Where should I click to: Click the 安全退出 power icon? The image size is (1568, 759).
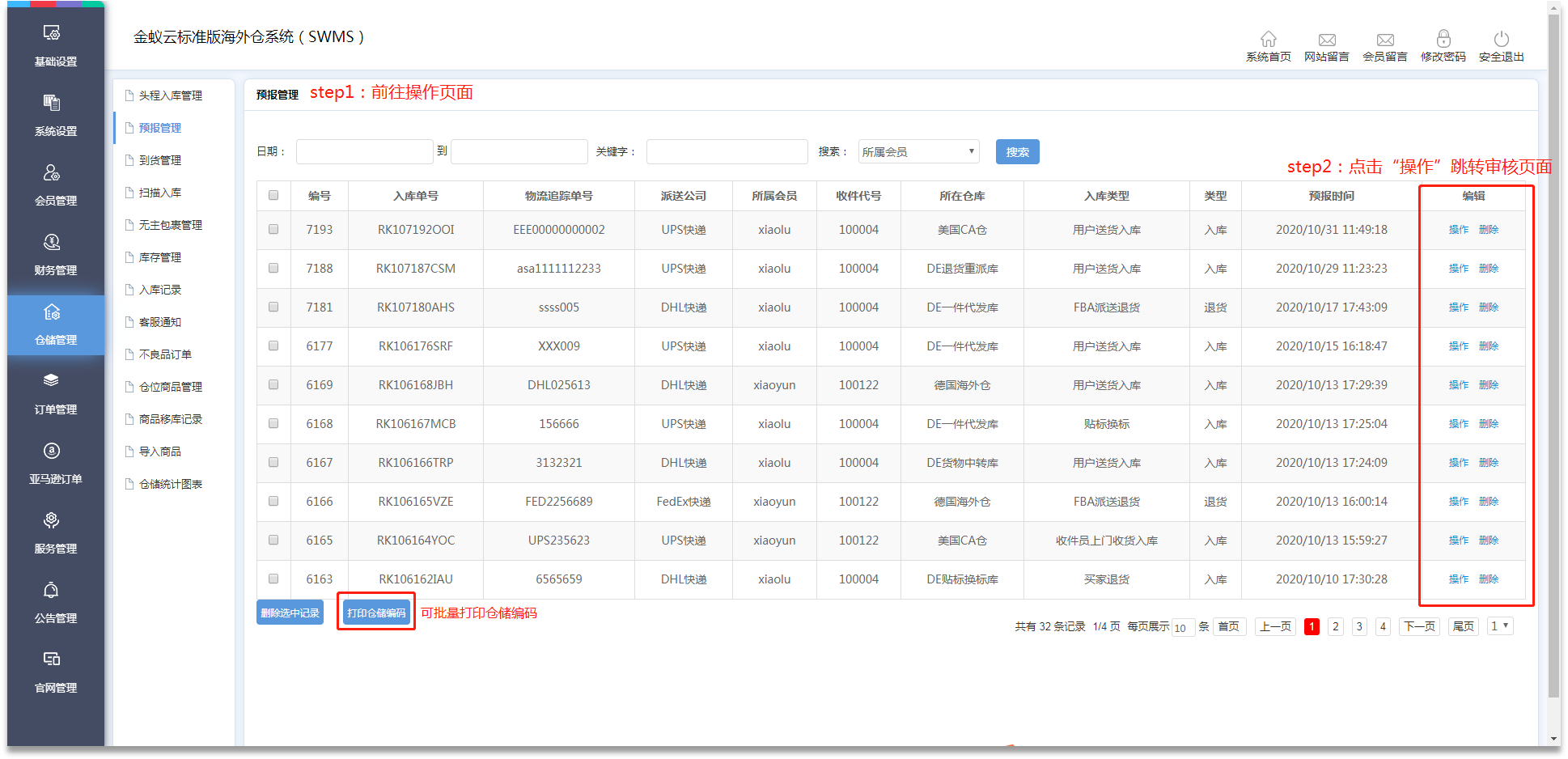(x=1501, y=39)
